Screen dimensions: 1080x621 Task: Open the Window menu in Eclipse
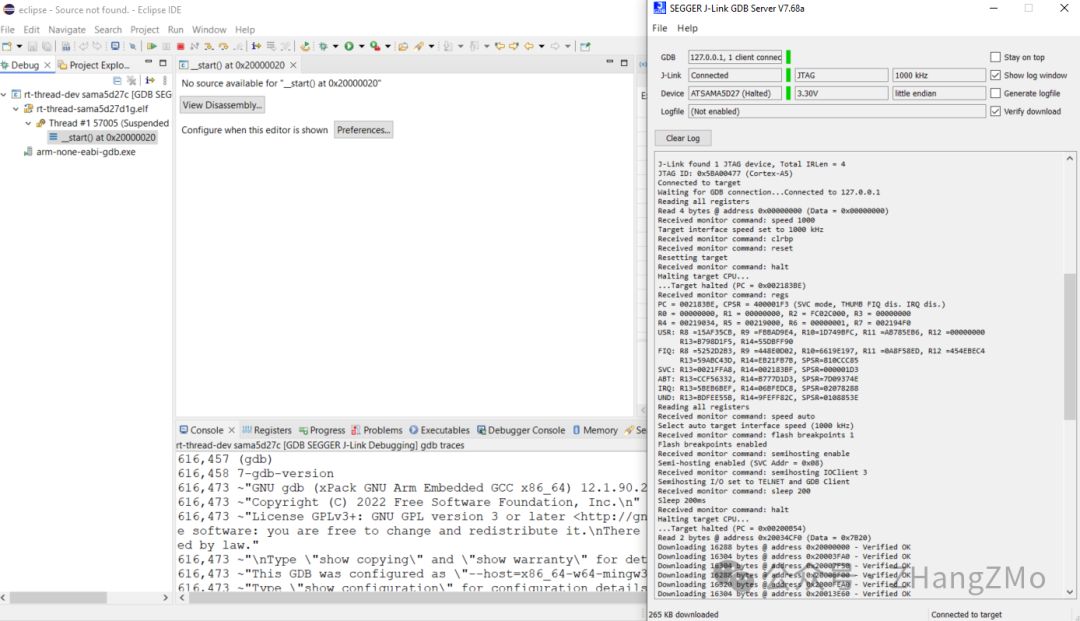point(209,30)
